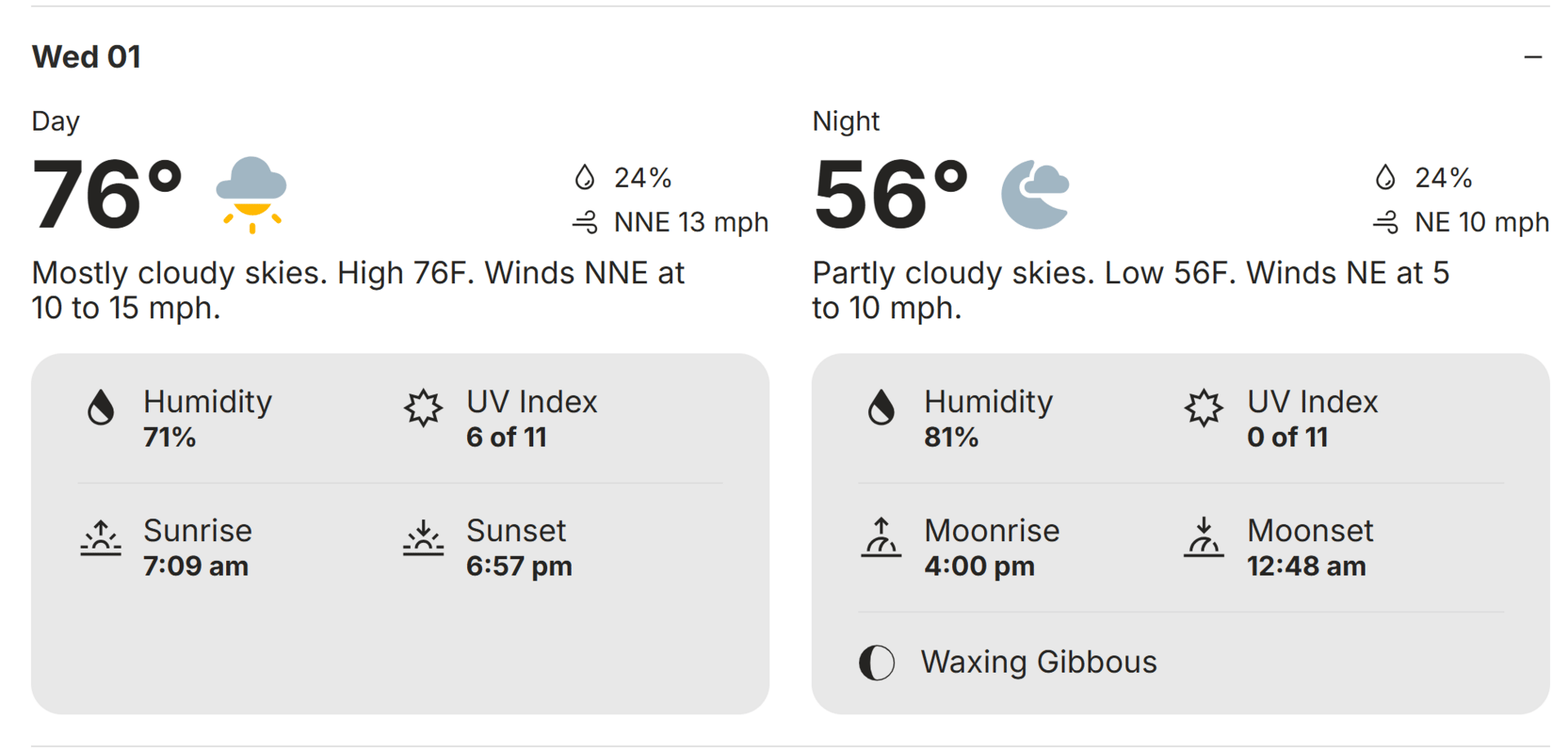Image resolution: width=1568 pixels, height=751 pixels.
Task: Click the NNE 13 mph wind icon
Action: (585, 222)
